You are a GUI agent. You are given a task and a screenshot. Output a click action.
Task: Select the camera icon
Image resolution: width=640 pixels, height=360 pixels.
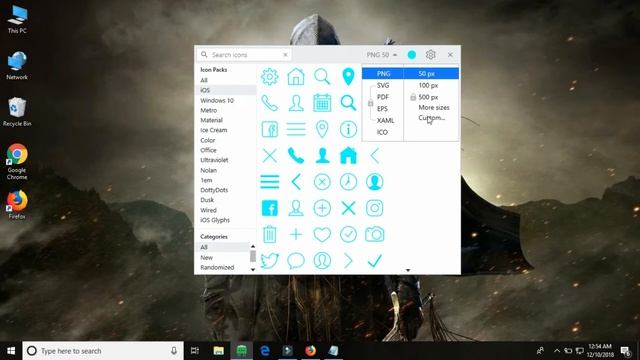374,234
